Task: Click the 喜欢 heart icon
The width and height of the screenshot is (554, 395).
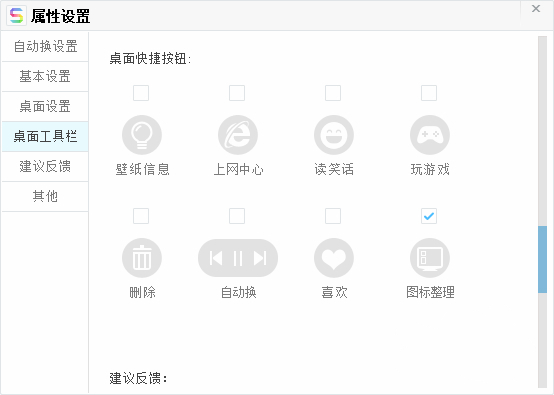Action: [x=334, y=258]
